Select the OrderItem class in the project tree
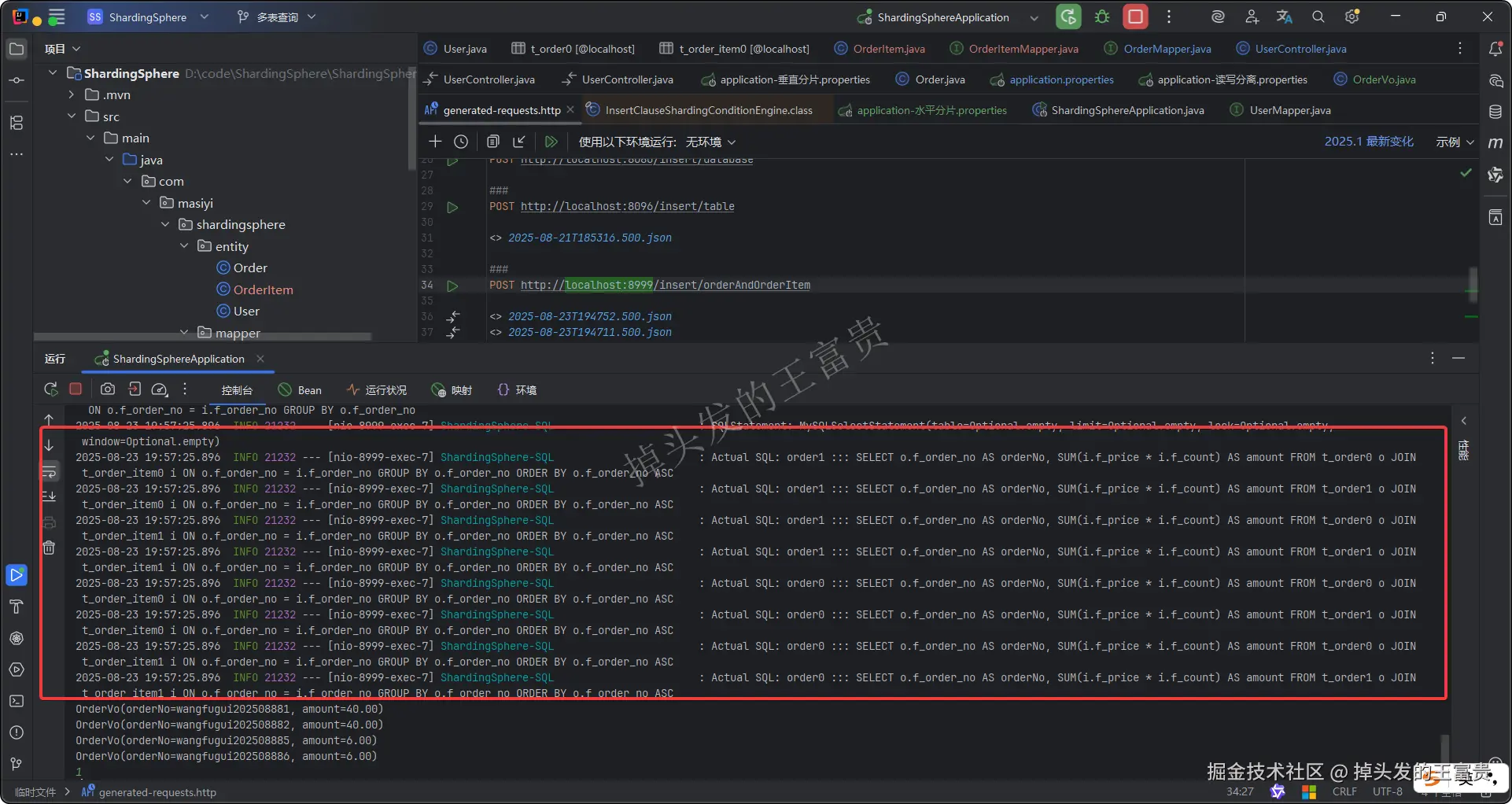 click(263, 290)
